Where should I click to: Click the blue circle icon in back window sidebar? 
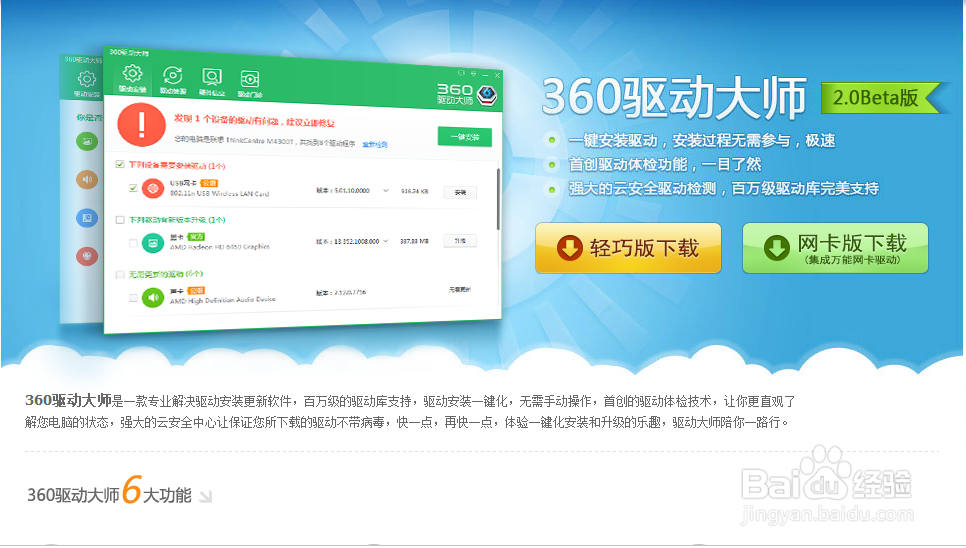(87, 217)
